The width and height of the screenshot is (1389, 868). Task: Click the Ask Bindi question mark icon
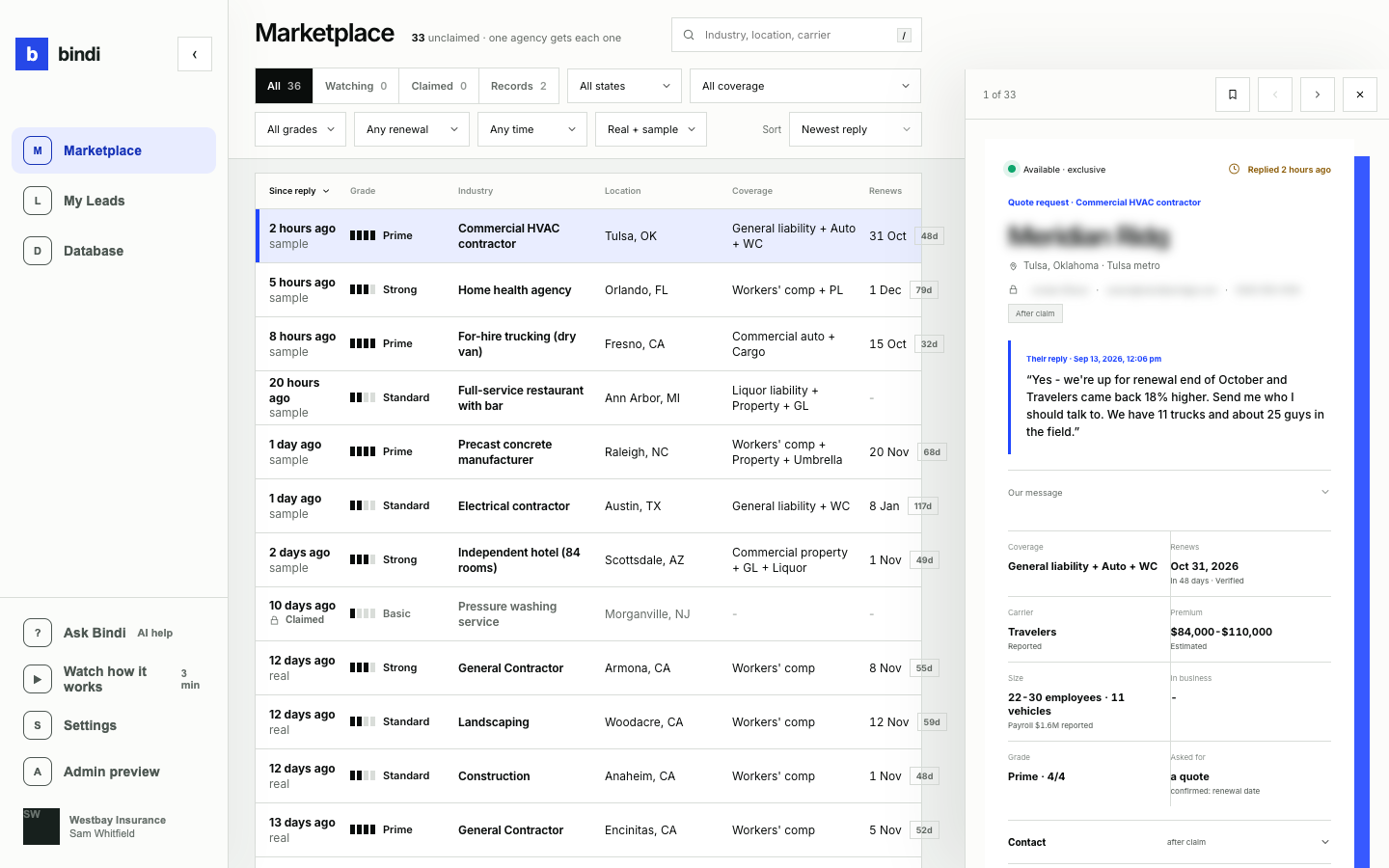pyautogui.click(x=38, y=633)
